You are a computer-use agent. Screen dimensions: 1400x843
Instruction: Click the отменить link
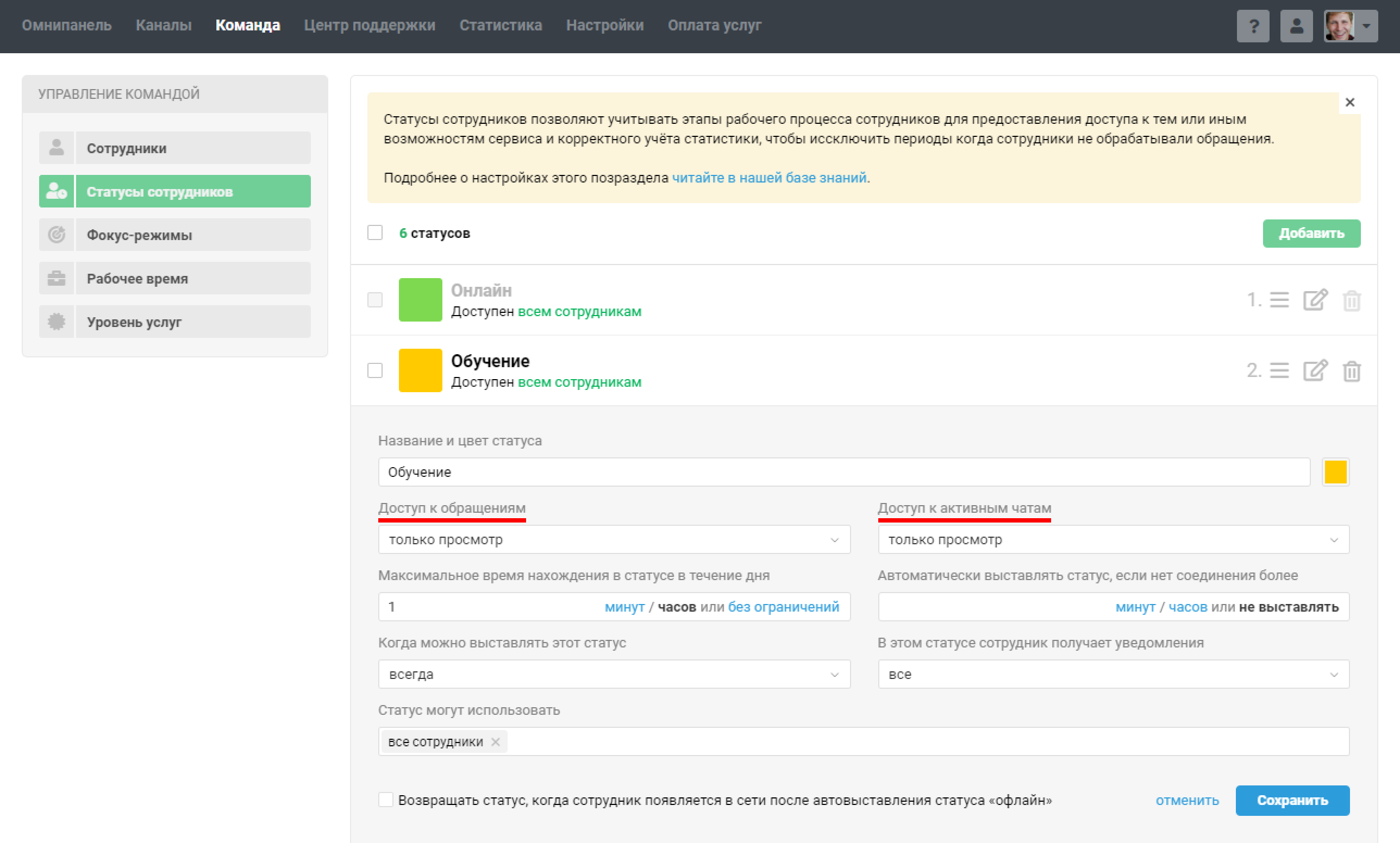[x=1187, y=801]
